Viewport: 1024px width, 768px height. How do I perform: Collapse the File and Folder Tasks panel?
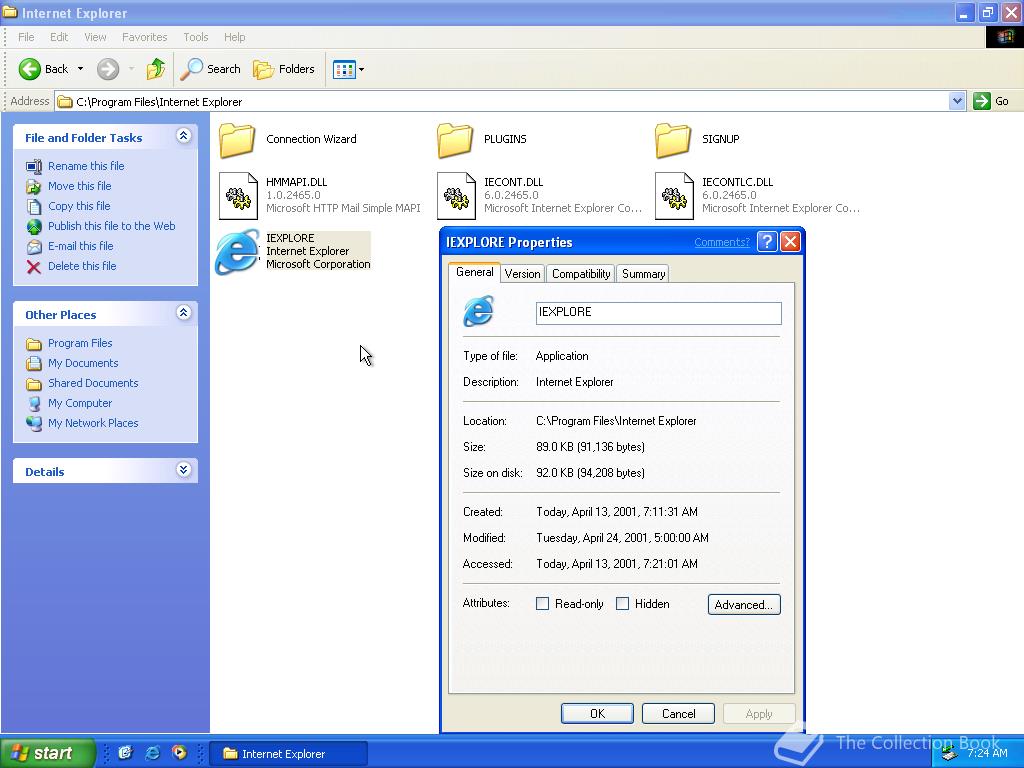184,136
